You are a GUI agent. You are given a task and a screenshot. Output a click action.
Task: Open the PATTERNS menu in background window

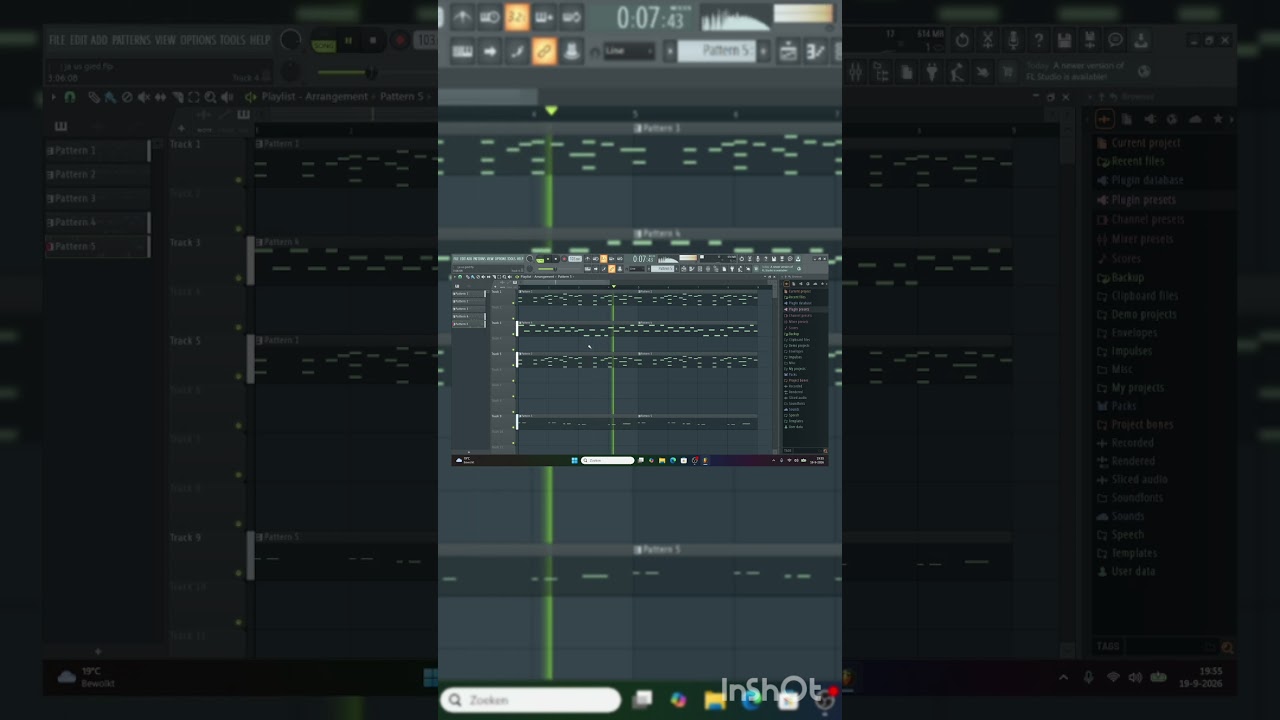point(130,40)
